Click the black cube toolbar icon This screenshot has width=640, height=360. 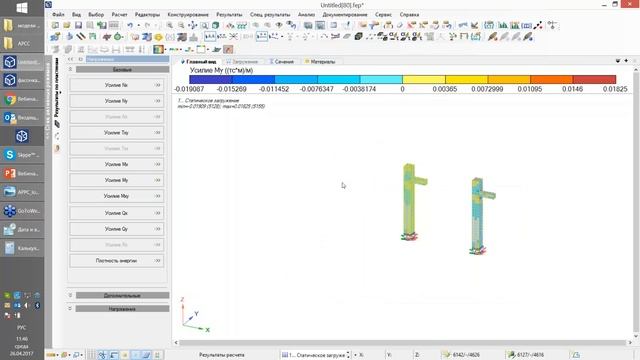point(358,37)
